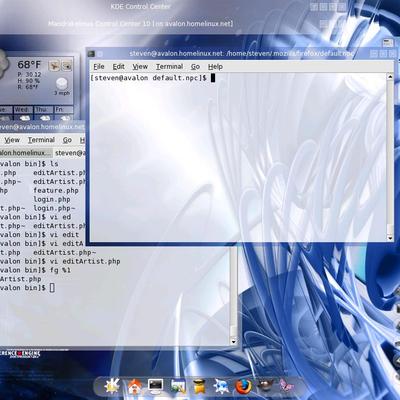Click front terminal prompt cursor area
The width and height of the screenshot is (400, 400).
(213, 78)
